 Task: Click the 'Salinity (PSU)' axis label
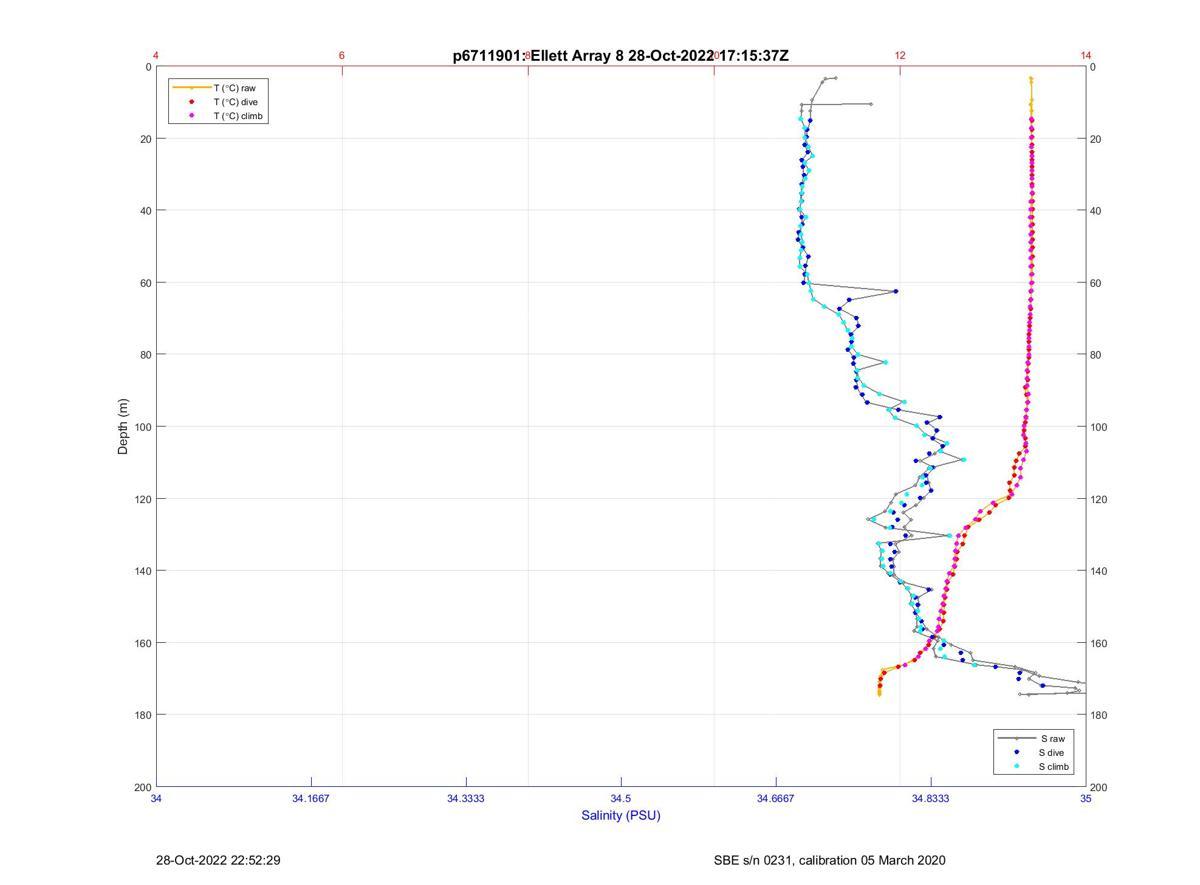click(x=621, y=815)
